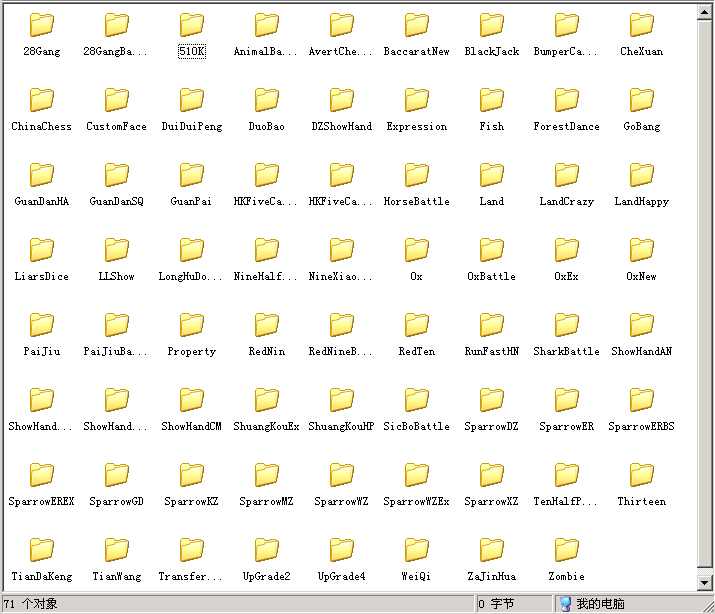Click the UpGrade4 folder icon

tap(342, 550)
